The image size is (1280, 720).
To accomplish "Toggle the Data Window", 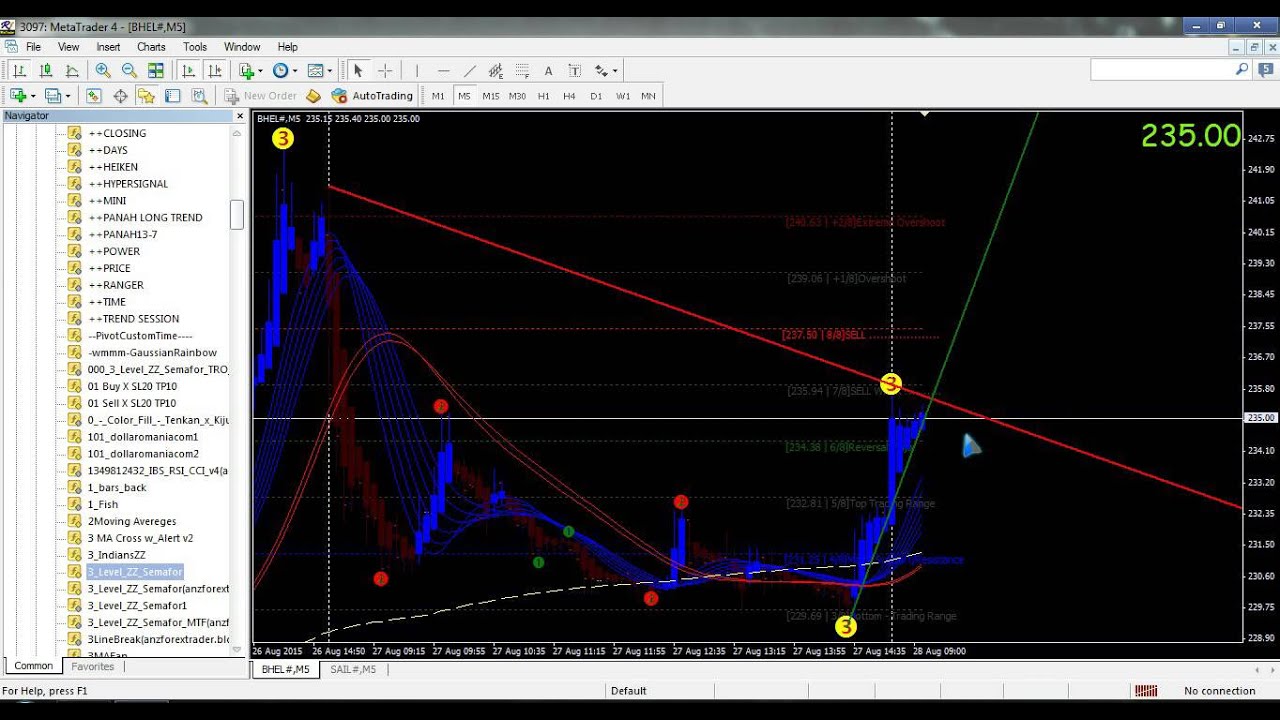I will pos(120,96).
